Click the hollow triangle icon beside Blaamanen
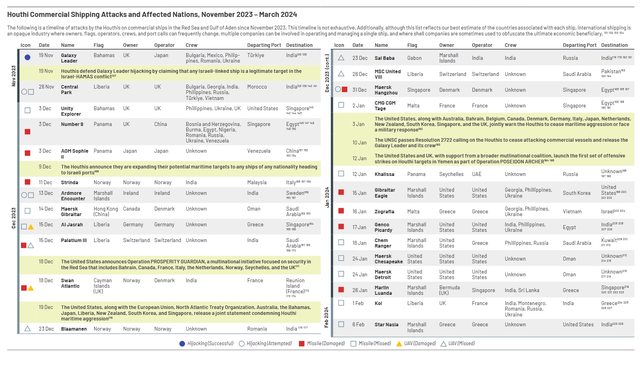 click(27, 328)
